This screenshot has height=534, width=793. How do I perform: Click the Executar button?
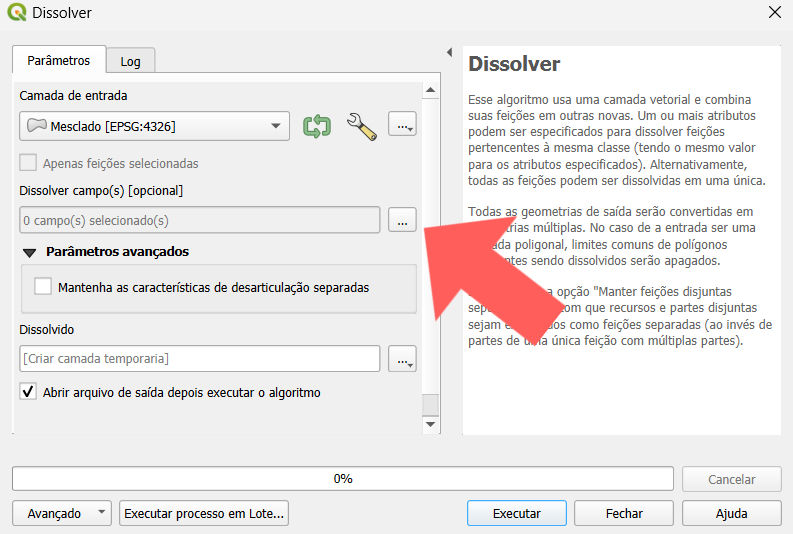coord(516,513)
